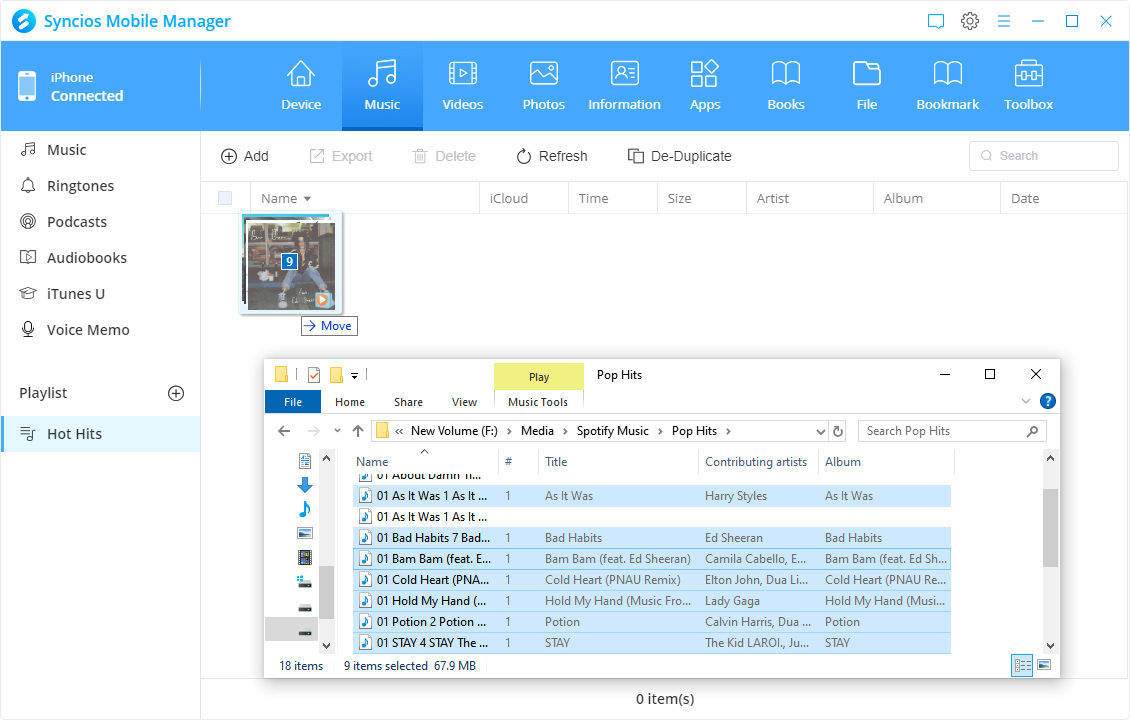This screenshot has width=1130, height=720.
Task: Click the Syncios feedback chat icon
Action: 935,22
